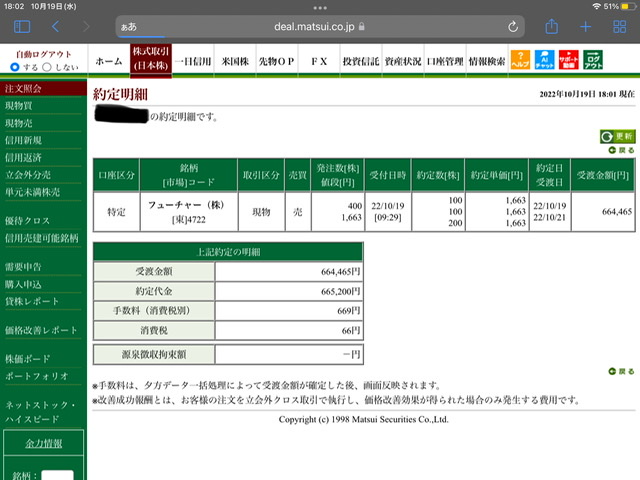Select auto logout する radio button
Viewport: 640px width, 480px height.
(x=15, y=67)
